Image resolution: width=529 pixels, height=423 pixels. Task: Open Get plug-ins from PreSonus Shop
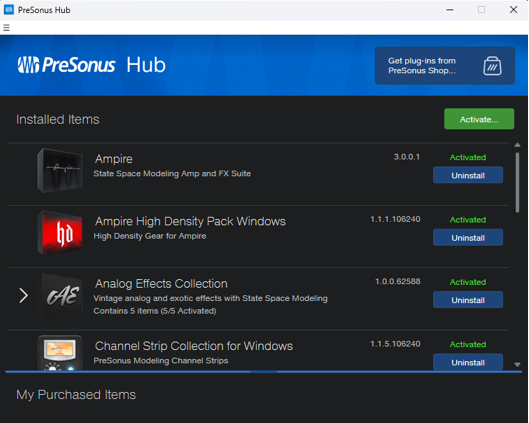click(445, 66)
